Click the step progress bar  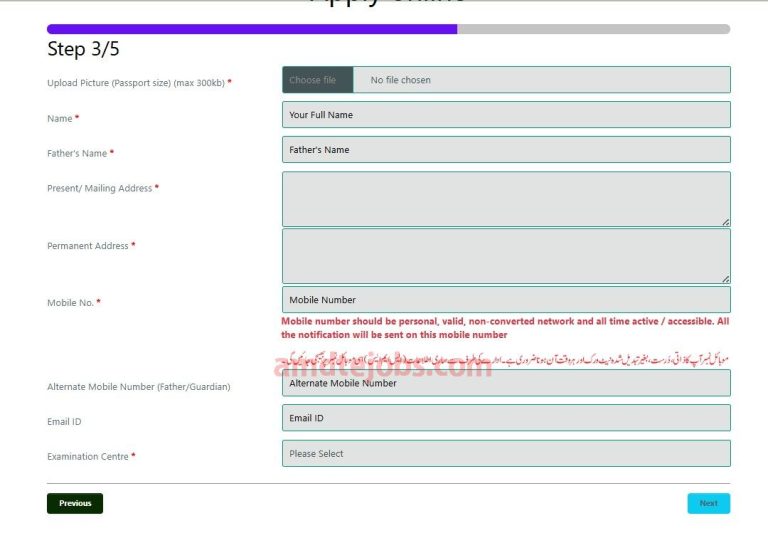pos(388,29)
